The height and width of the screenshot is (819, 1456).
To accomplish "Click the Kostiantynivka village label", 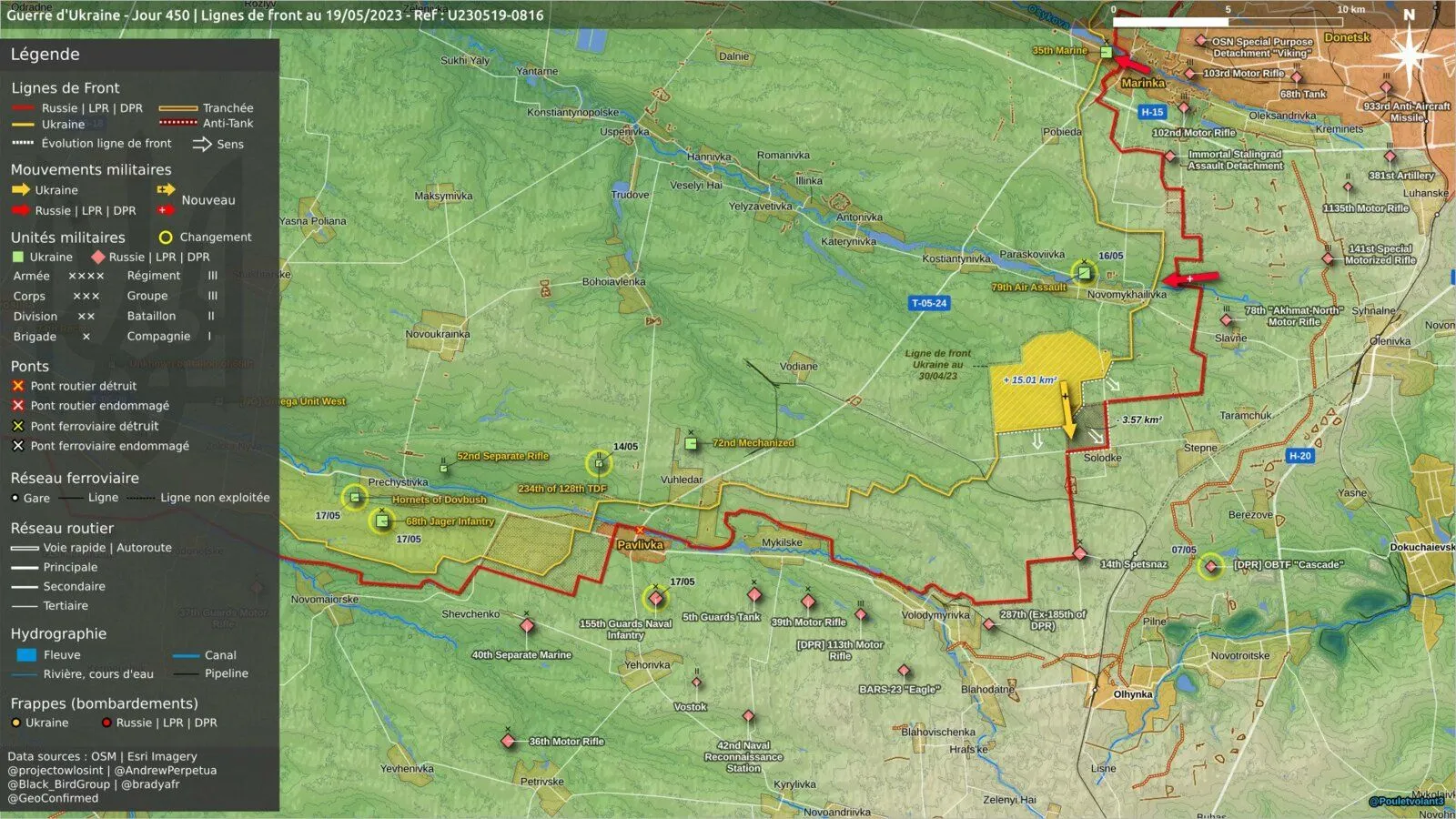I will 956,258.
